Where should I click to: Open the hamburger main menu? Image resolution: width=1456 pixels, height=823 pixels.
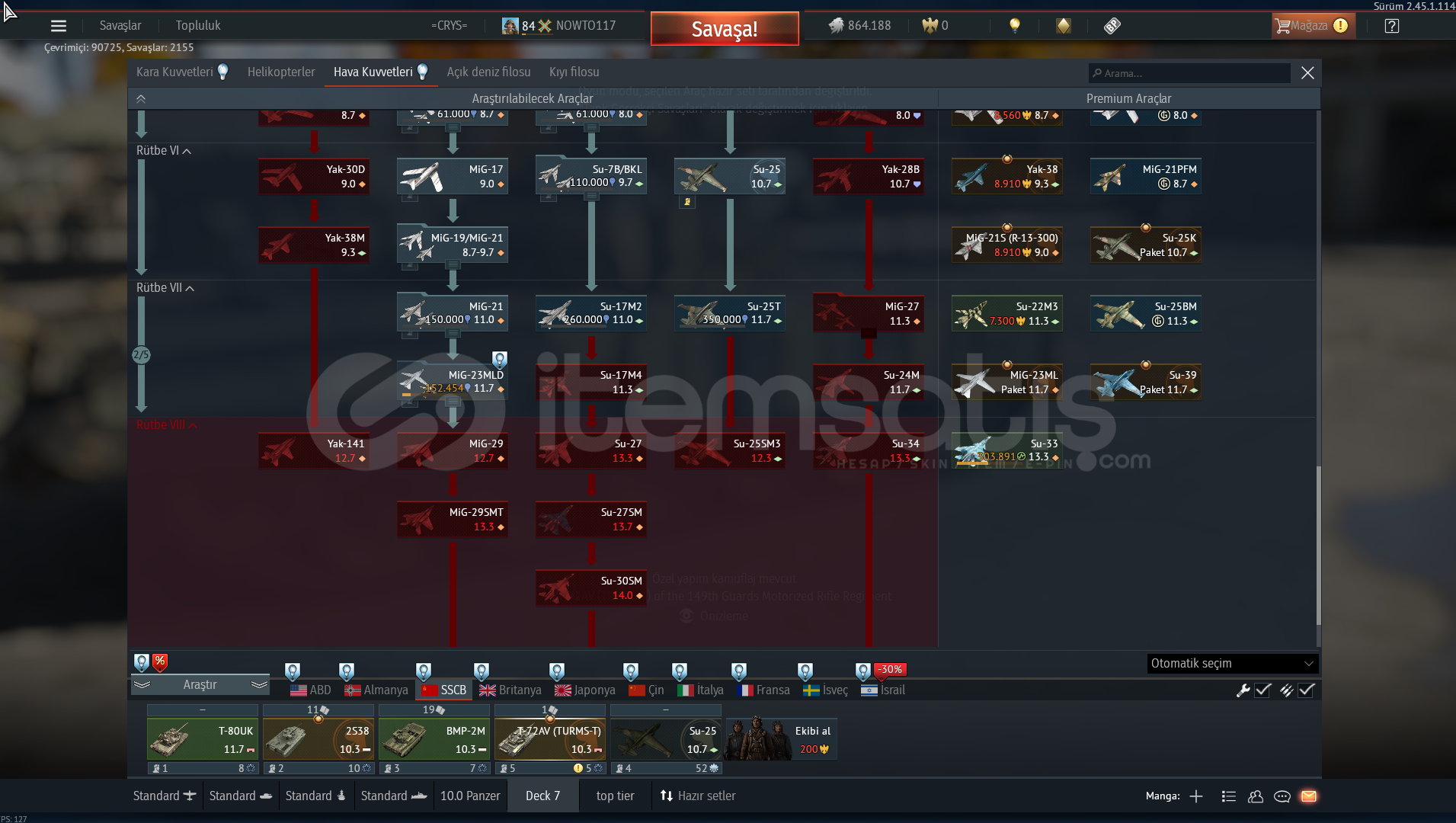[59, 26]
